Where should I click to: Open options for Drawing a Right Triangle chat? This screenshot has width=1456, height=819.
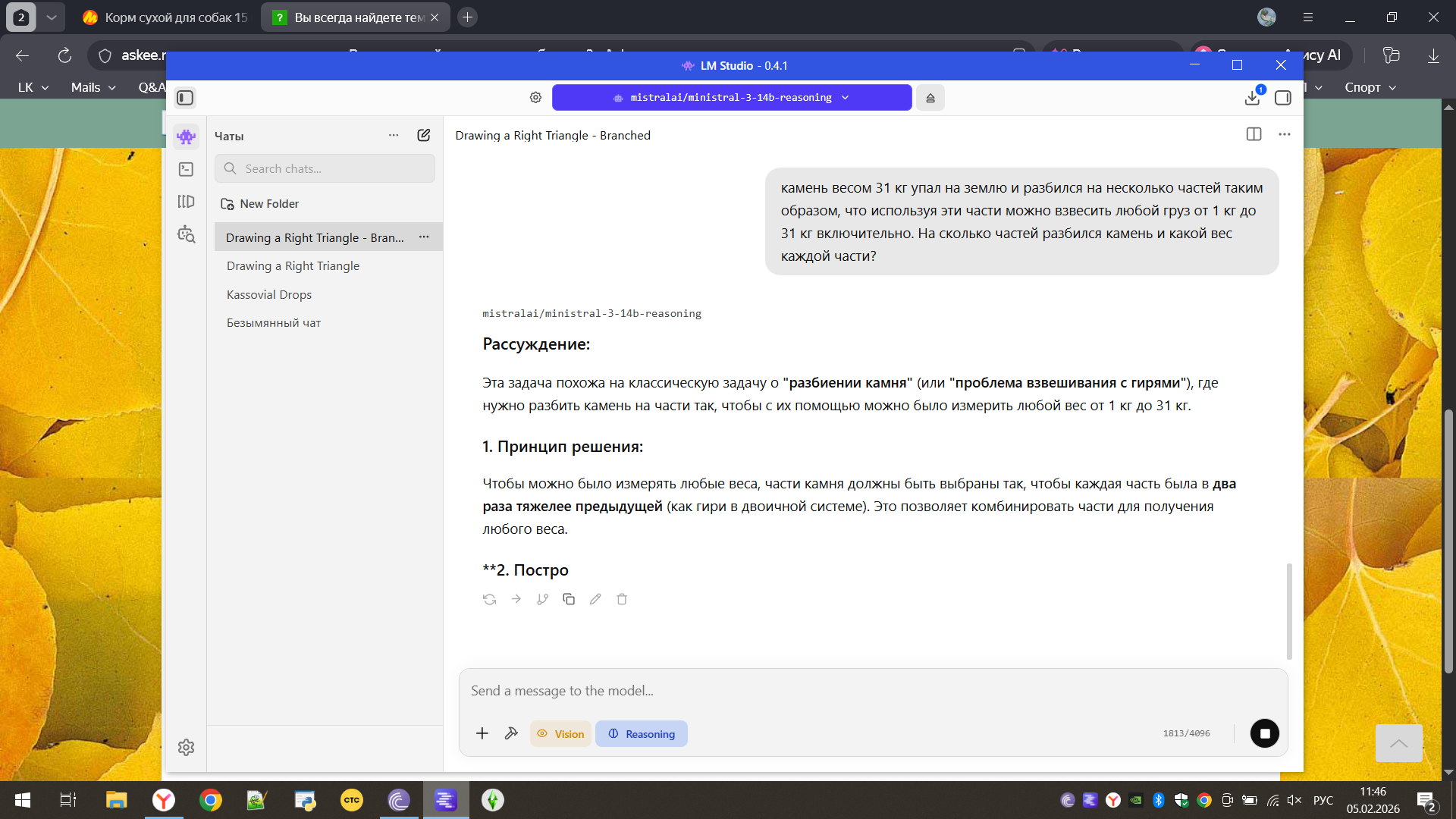pos(424,237)
